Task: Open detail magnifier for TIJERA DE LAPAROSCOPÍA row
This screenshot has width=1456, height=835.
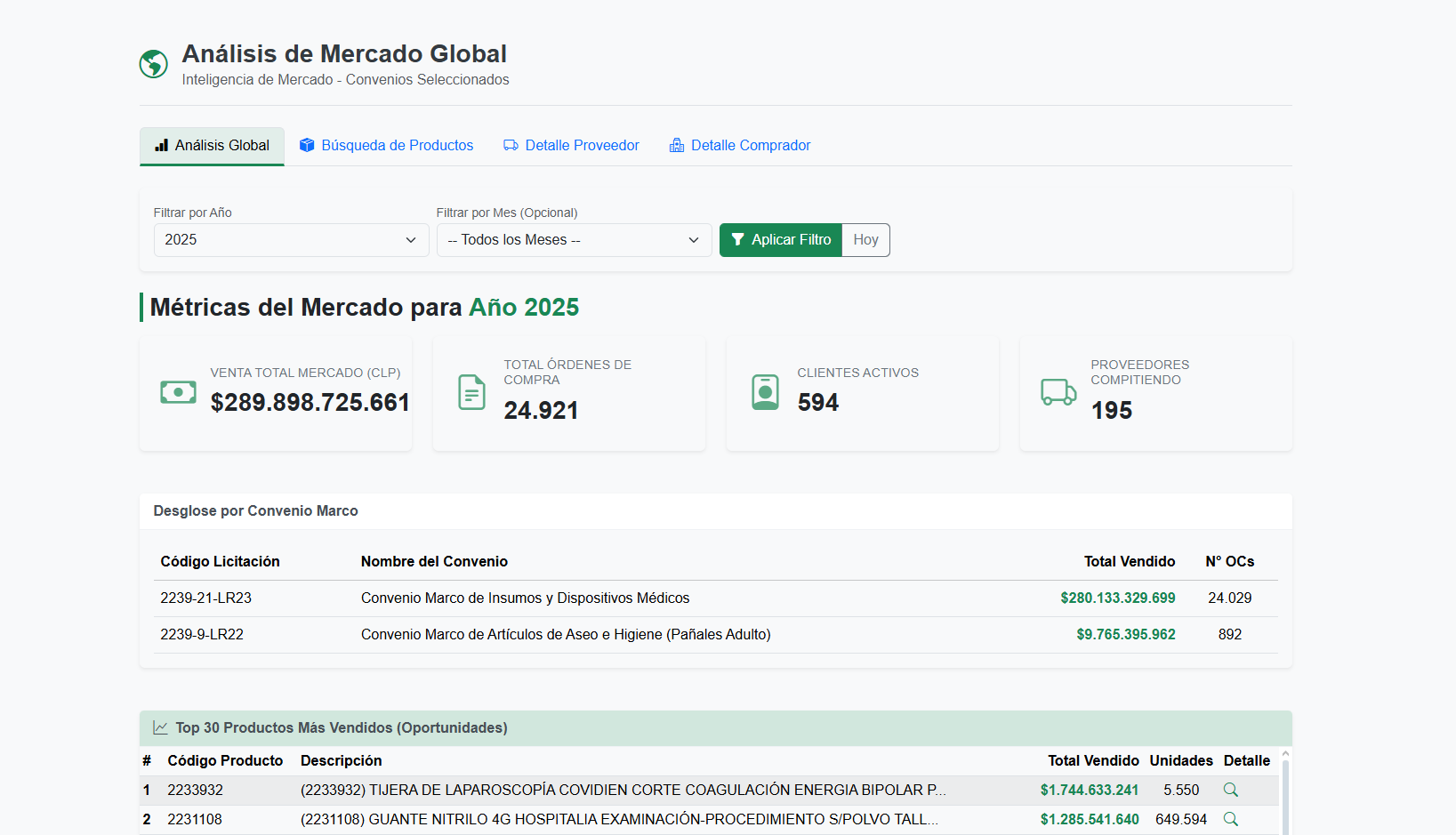Action: (1230, 790)
